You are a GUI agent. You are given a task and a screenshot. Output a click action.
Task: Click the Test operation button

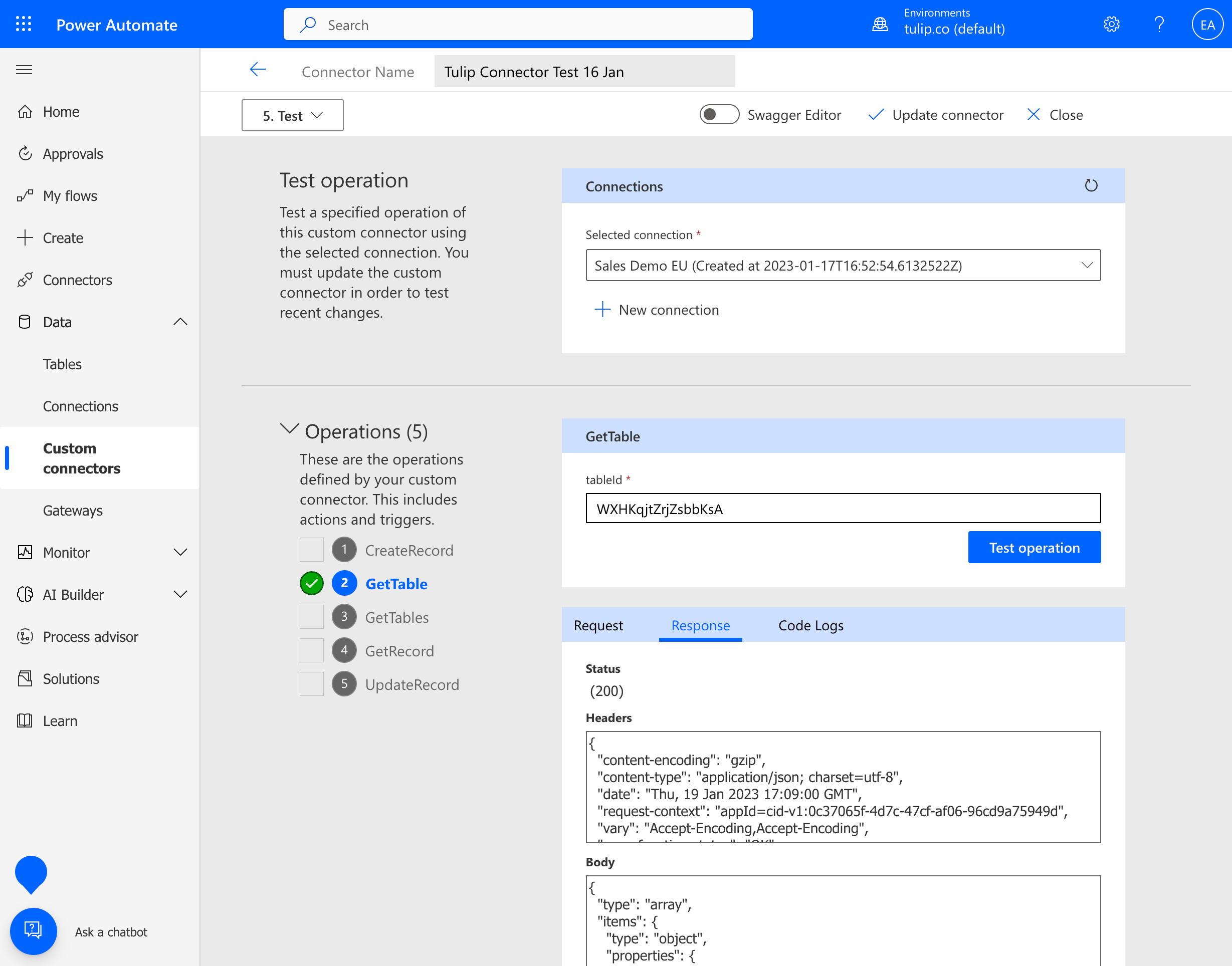click(1034, 547)
